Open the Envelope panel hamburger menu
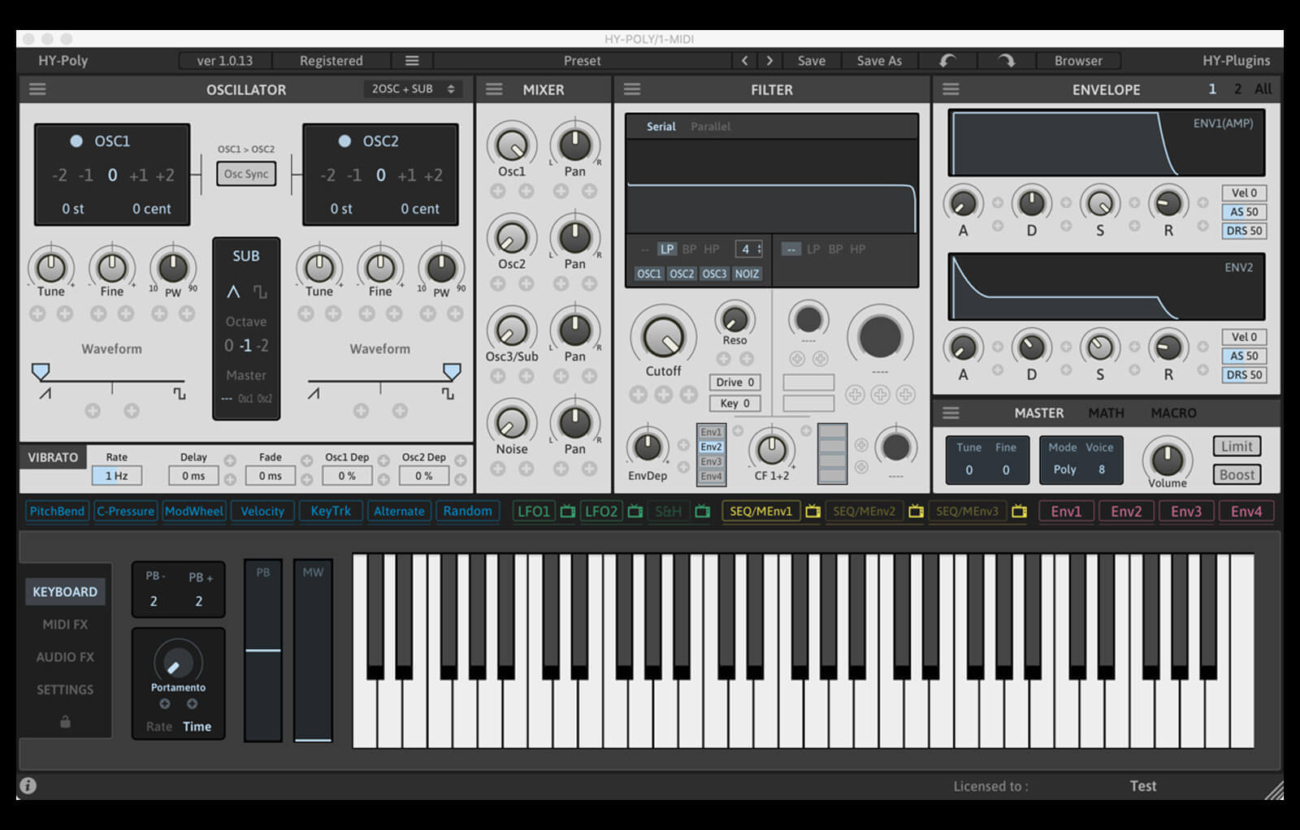The image size is (1300, 830). [951, 89]
